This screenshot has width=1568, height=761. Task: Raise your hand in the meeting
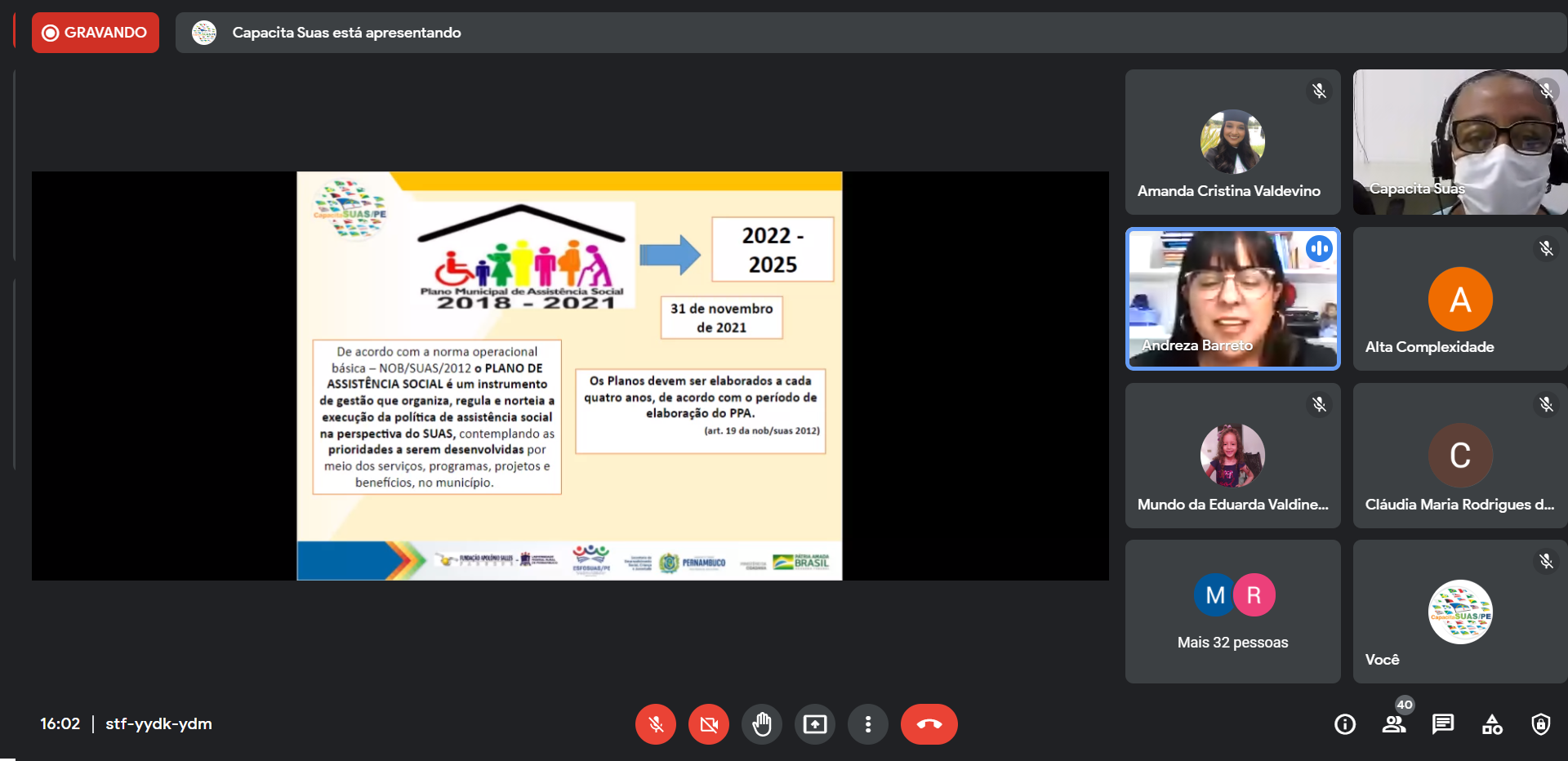(x=761, y=724)
